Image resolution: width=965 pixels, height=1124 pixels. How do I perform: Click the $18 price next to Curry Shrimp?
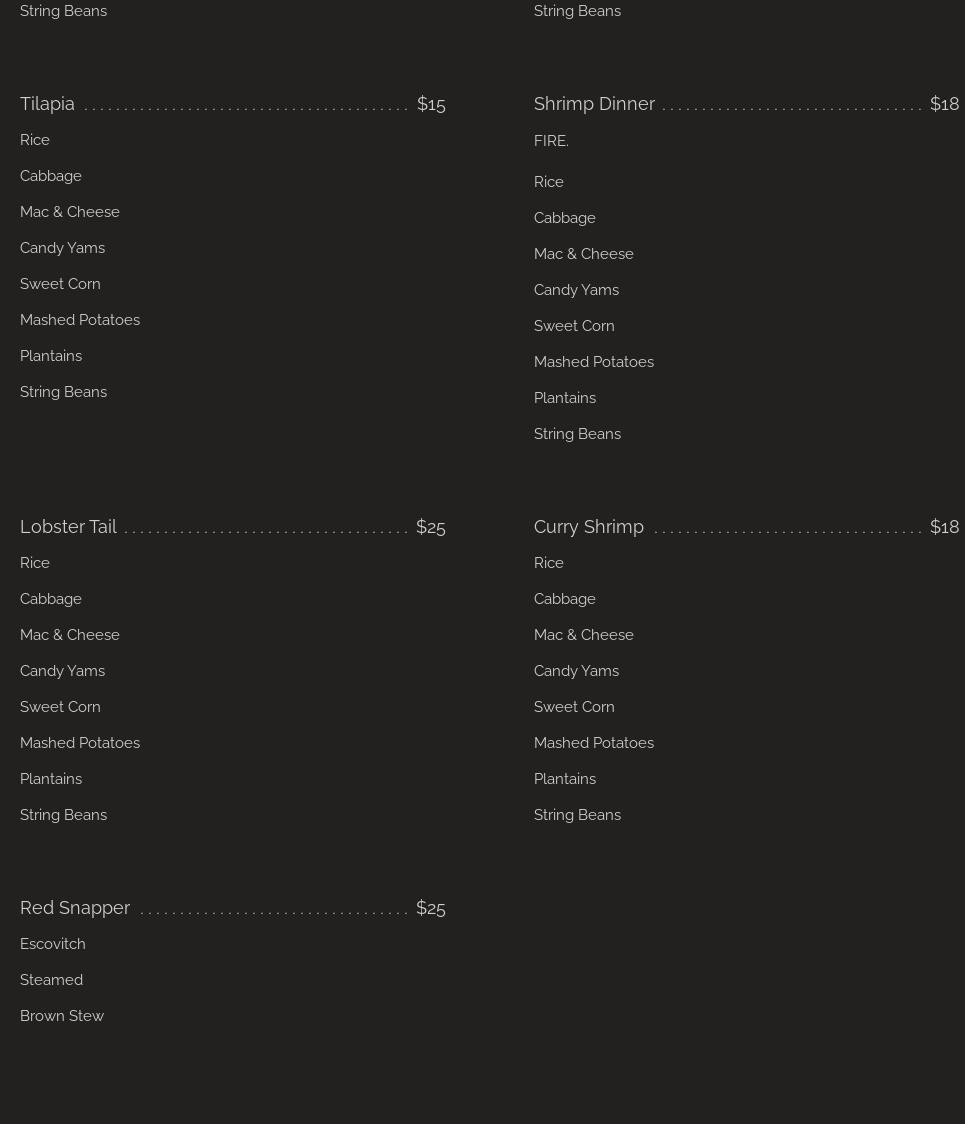click(944, 527)
